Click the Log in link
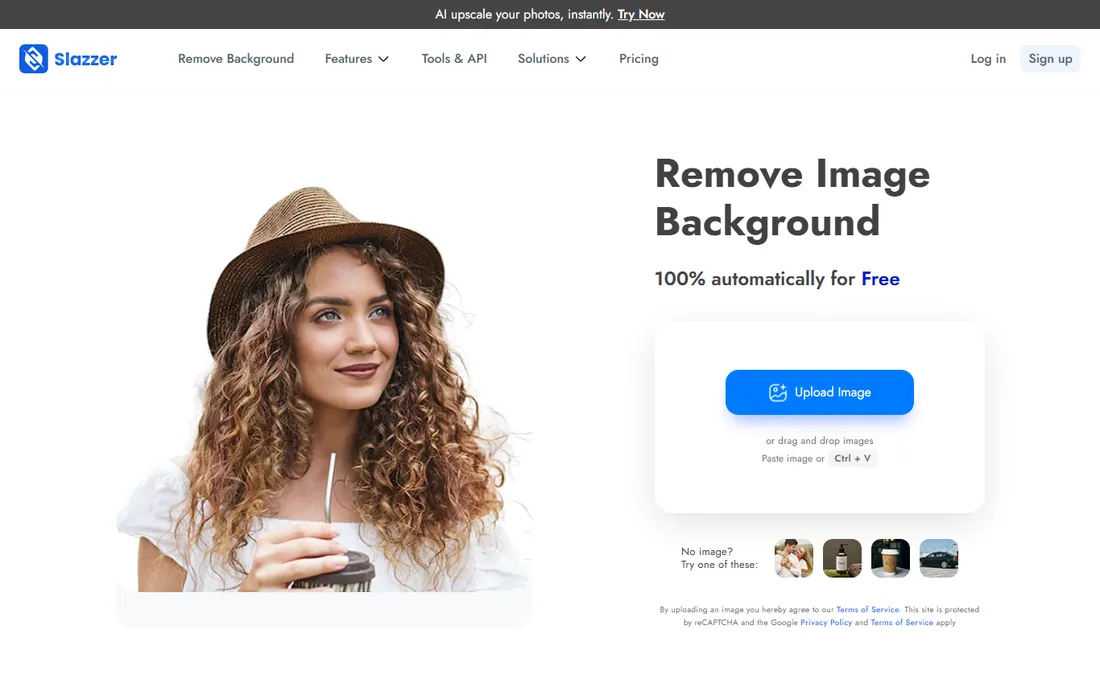This screenshot has height=688, width=1100. pyautogui.click(x=988, y=59)
